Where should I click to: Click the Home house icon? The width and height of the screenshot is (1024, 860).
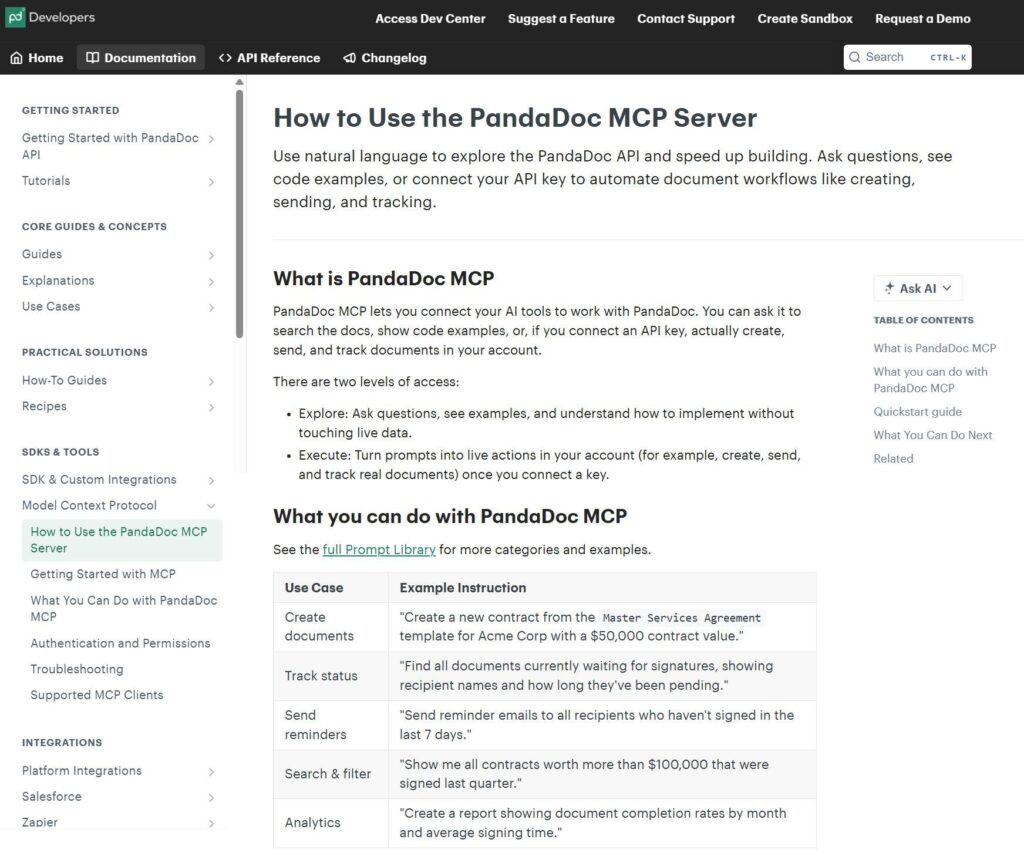pyautogui.click(x=17, y=58)
